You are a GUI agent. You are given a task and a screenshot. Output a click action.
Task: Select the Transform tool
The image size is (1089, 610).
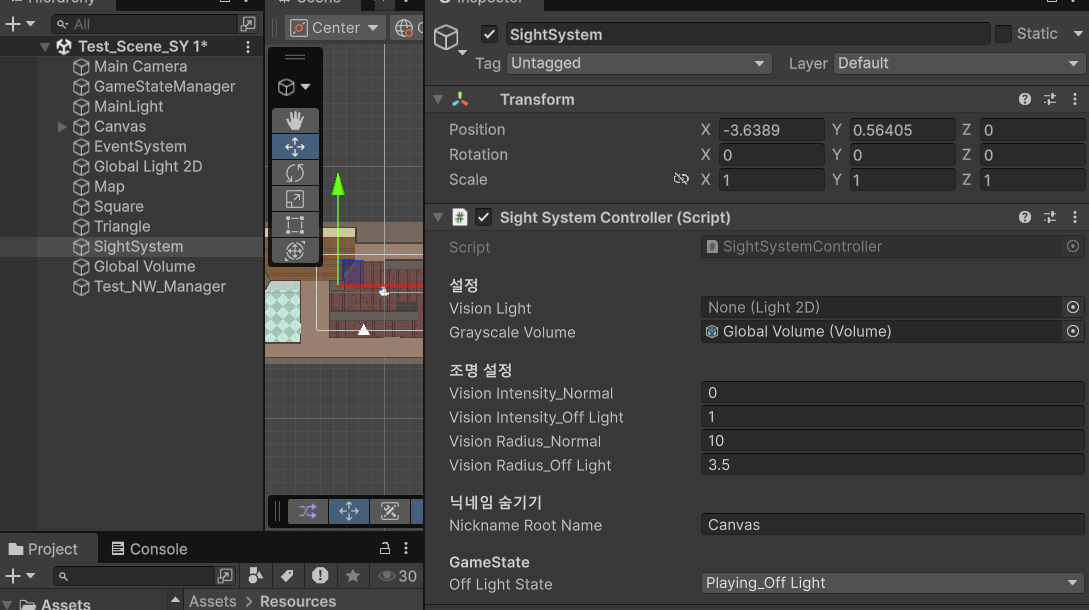[295, 251]
